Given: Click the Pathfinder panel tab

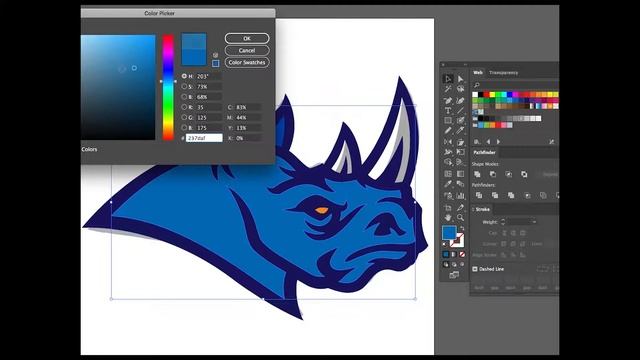Looking at the screenshot, I should point(484,152).
